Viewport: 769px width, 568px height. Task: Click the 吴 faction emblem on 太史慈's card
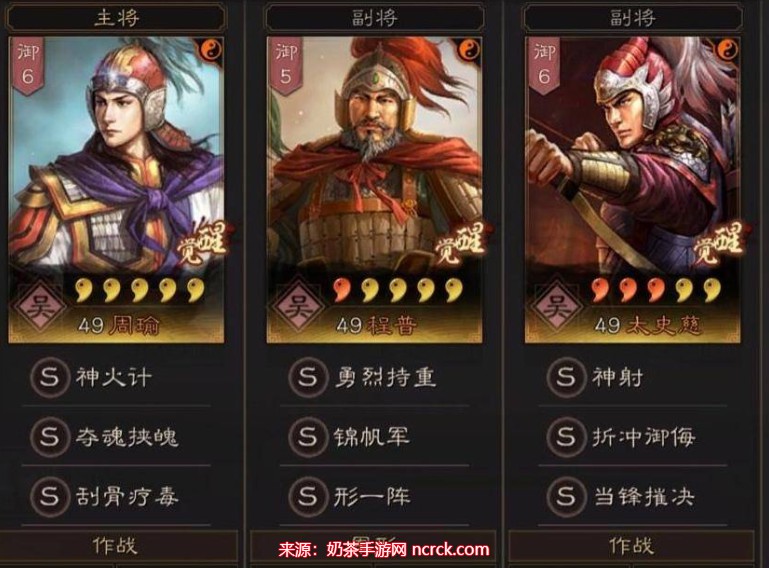pyautogui.click(x=555, y=307)
